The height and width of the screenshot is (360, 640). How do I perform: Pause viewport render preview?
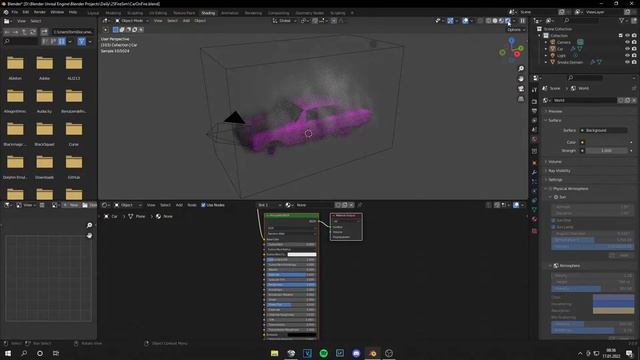tap(522, 21)
